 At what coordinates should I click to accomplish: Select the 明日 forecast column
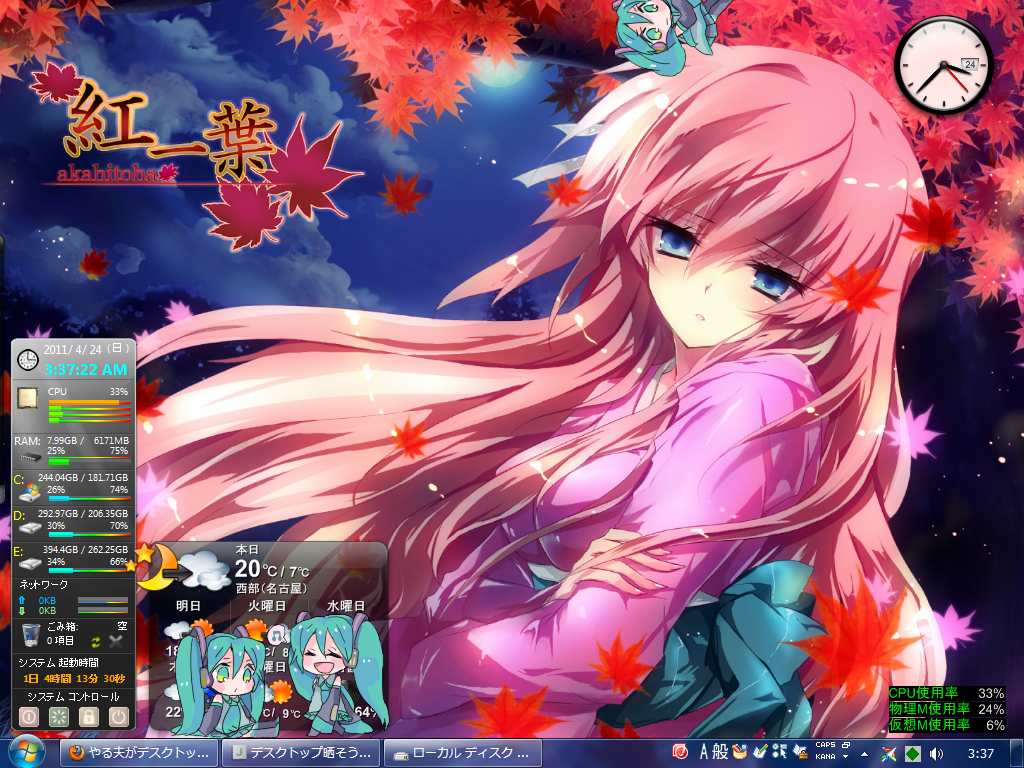188,606
